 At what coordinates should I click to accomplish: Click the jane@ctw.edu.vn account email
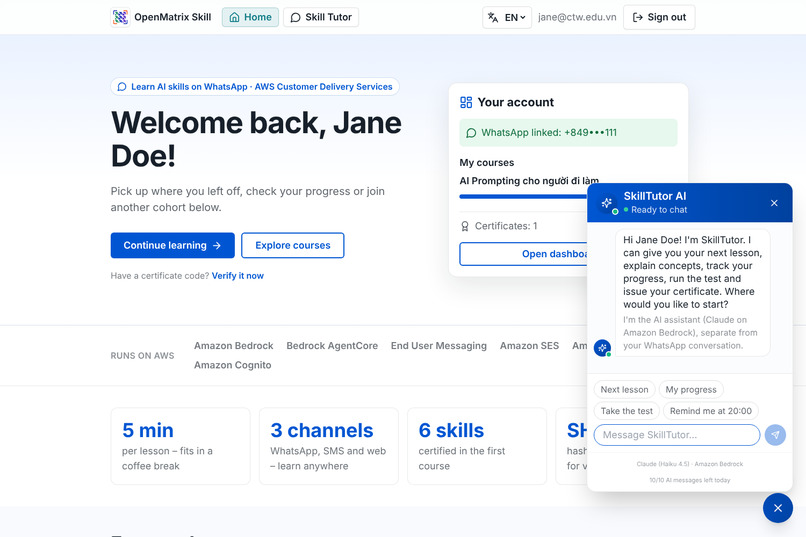[x=577, y=17]
